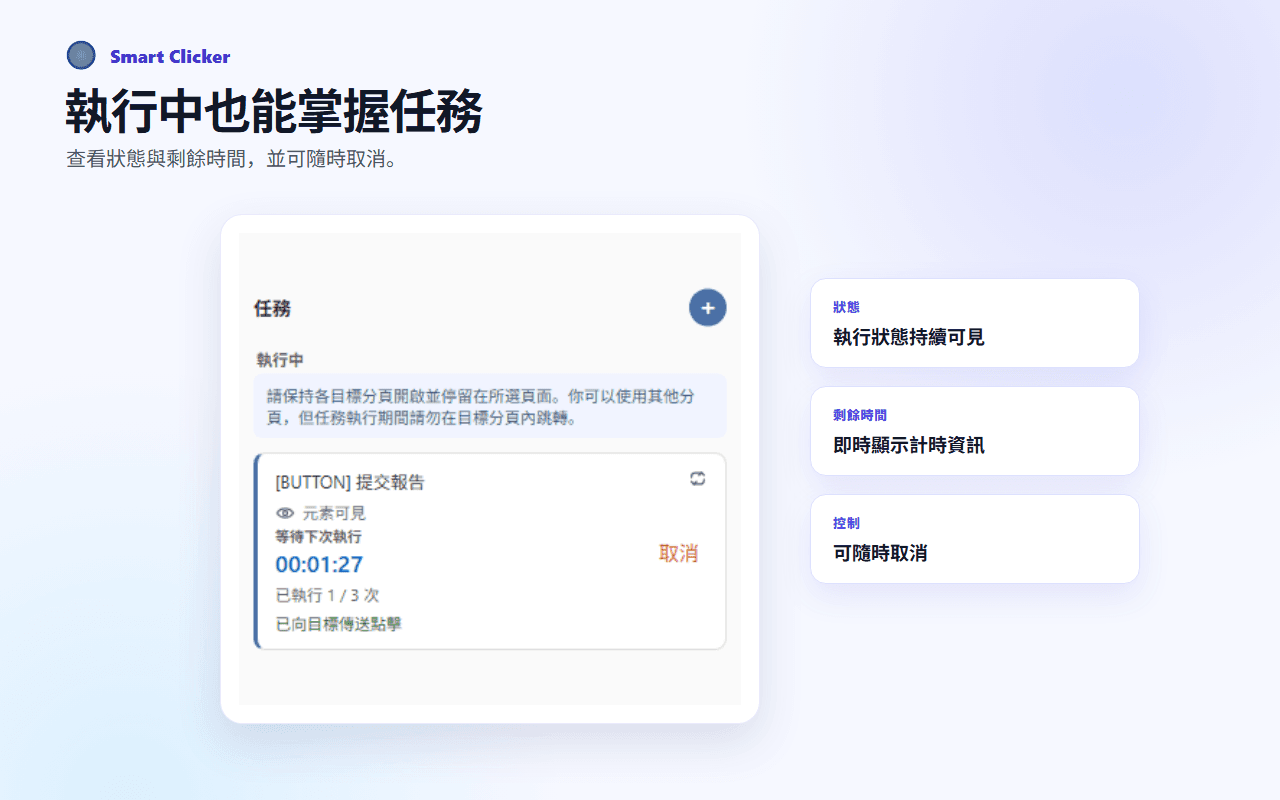
Task: Click the notice about keeping target tabs open
Action: (x=490, y=406)
